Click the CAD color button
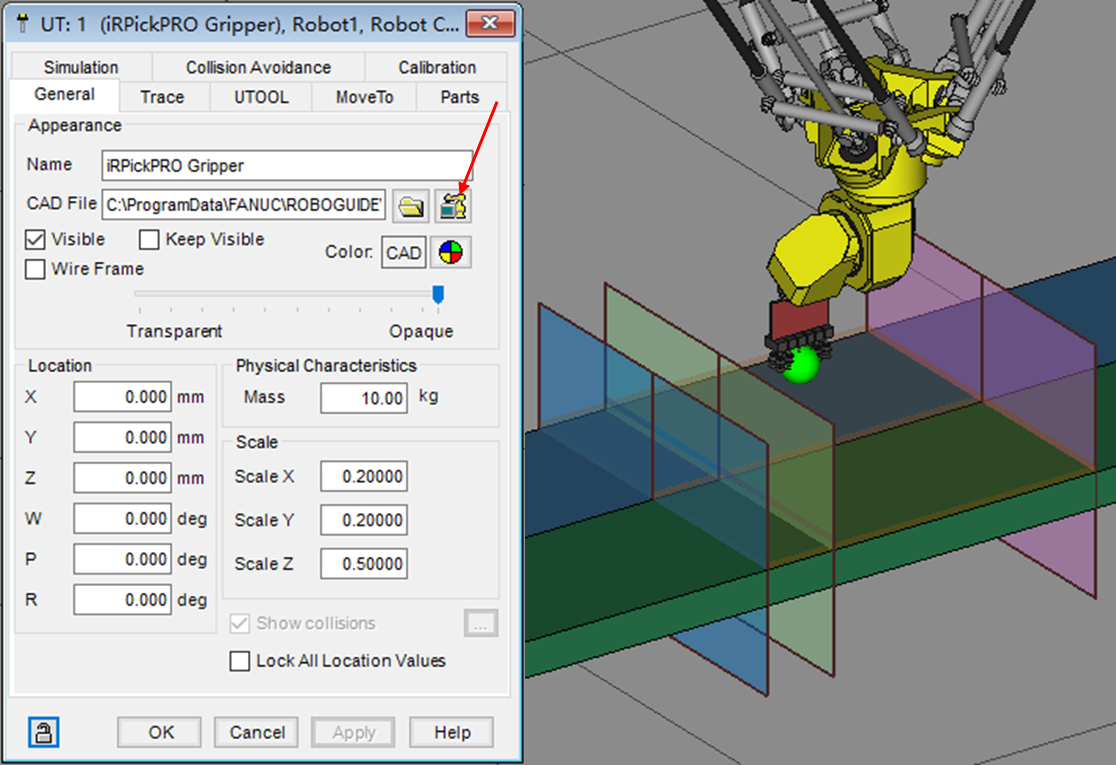Screen dimensions: 1116x765 tap(404, 253)
